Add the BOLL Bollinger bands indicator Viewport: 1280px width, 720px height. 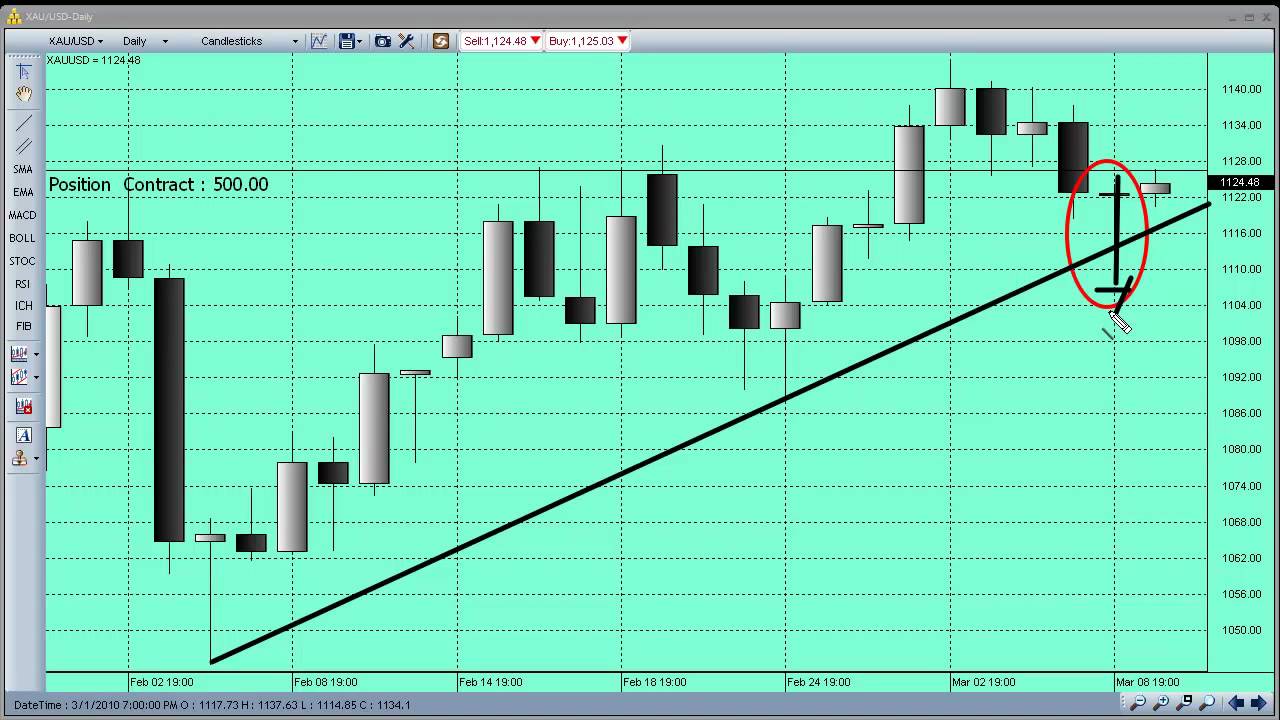(x=23, y=238)
